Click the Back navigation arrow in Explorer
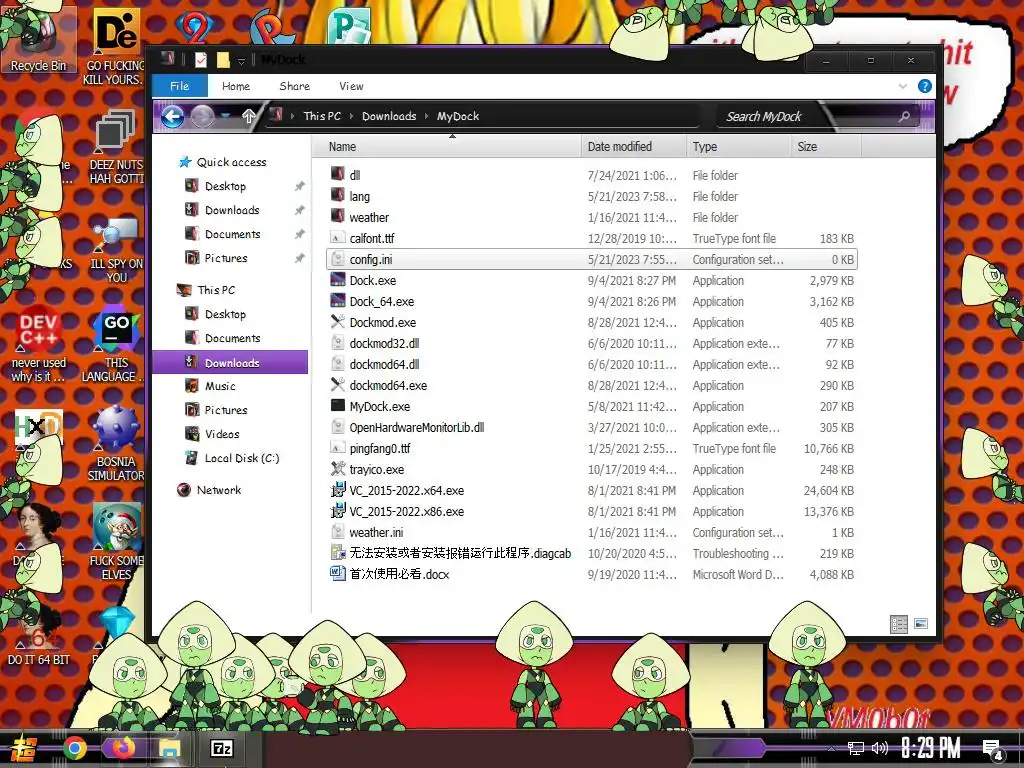1024x768 pixels. (x=172, y=117)
